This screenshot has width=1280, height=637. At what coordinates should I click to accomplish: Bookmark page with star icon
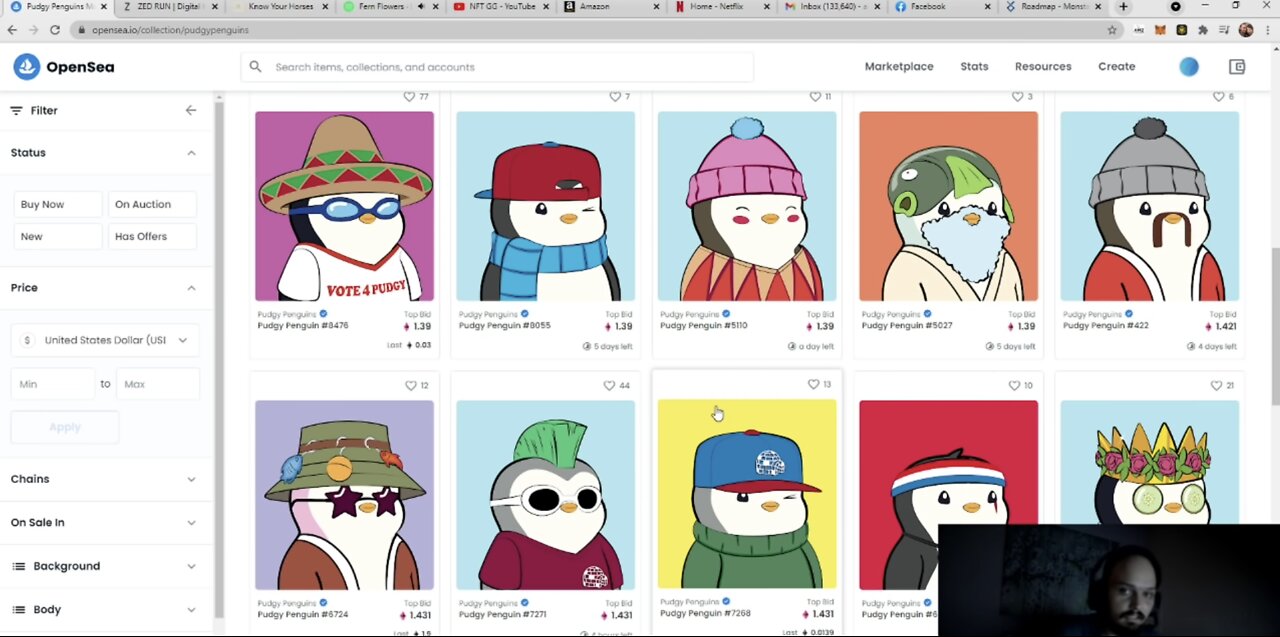pos(1112,30)
